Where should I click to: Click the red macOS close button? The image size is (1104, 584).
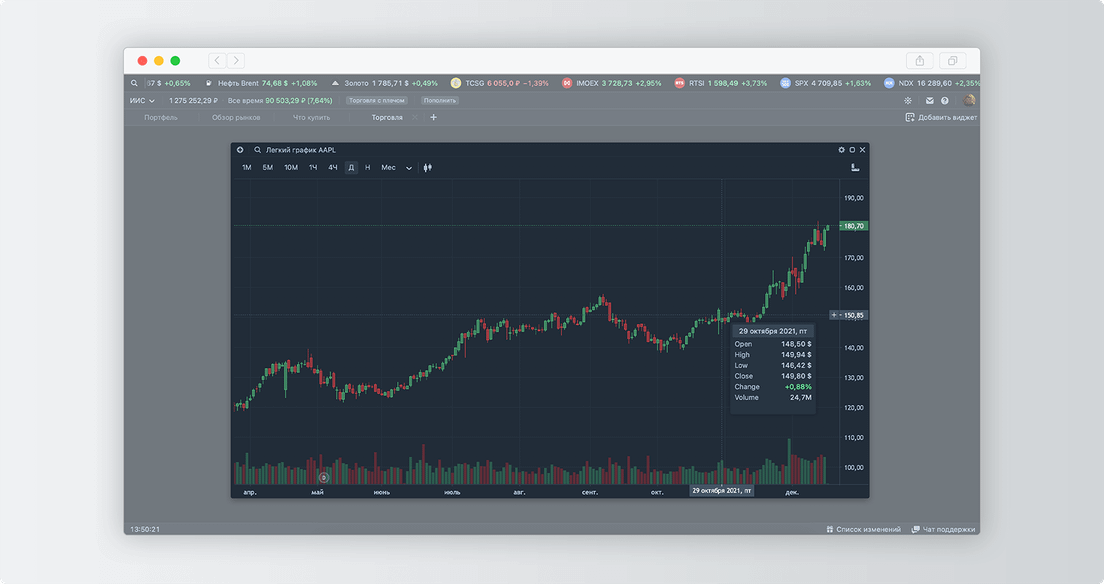[142, 61]
